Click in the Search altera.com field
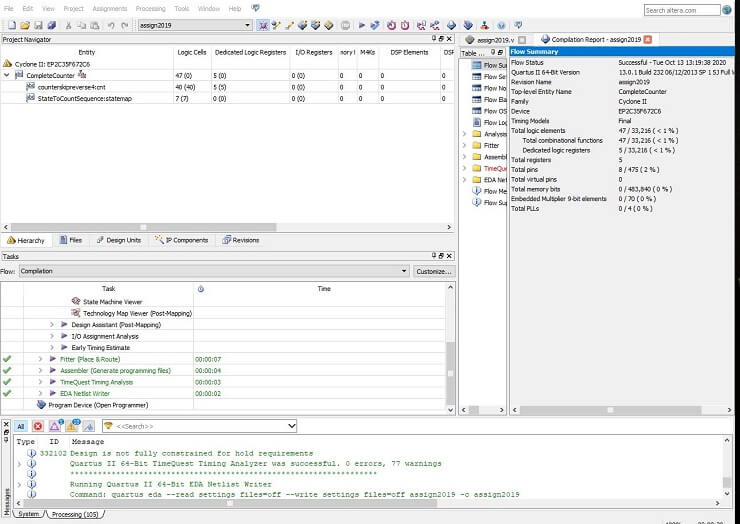740x524 pixels. (x=682, y=10)
